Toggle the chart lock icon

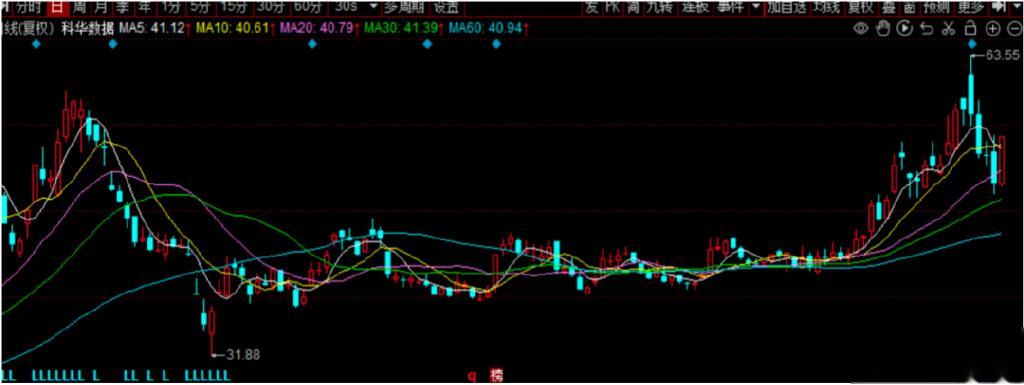970,27
